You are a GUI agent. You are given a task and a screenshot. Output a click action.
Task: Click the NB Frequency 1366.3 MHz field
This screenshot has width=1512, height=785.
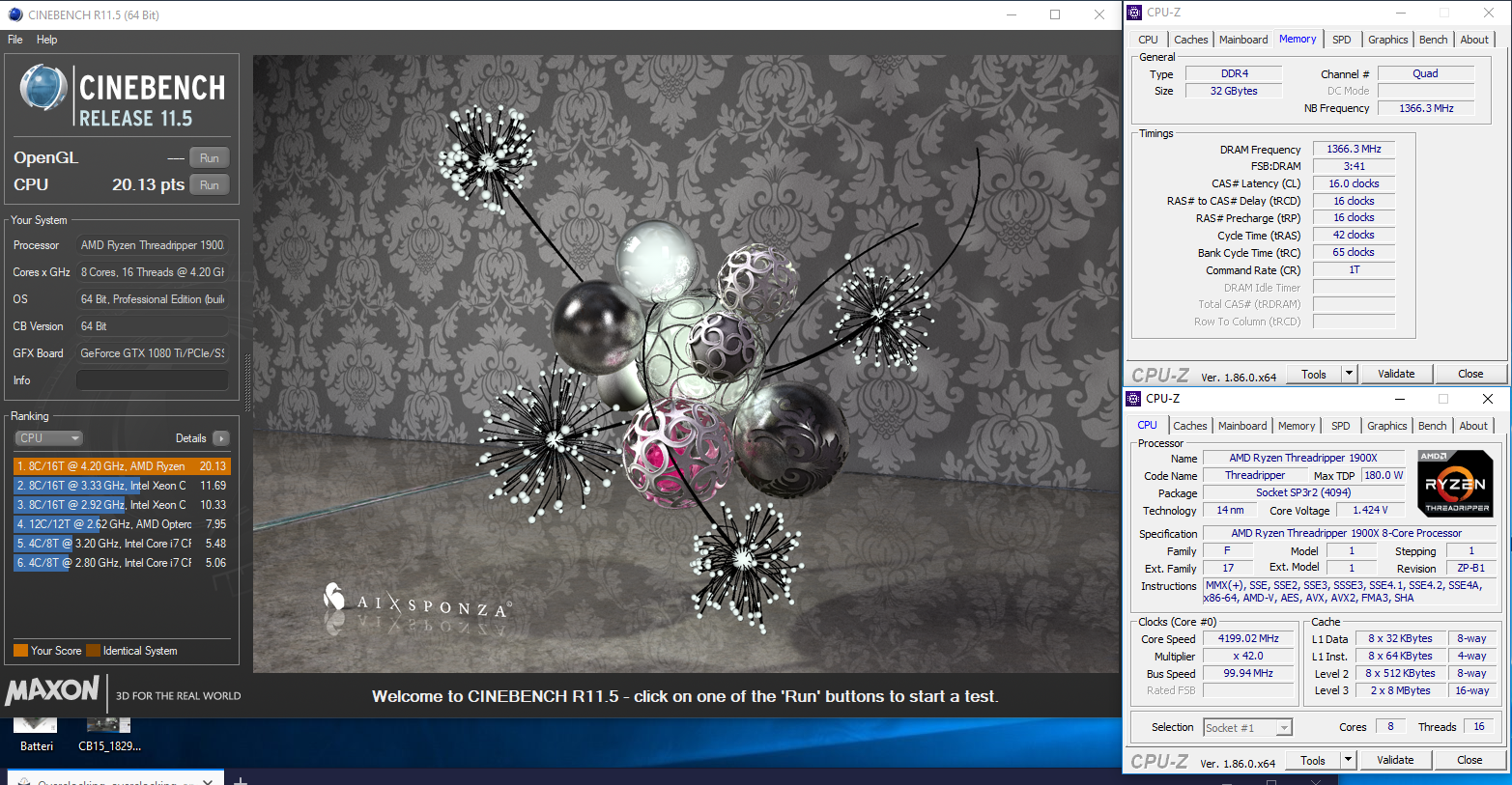point(1426,108)
